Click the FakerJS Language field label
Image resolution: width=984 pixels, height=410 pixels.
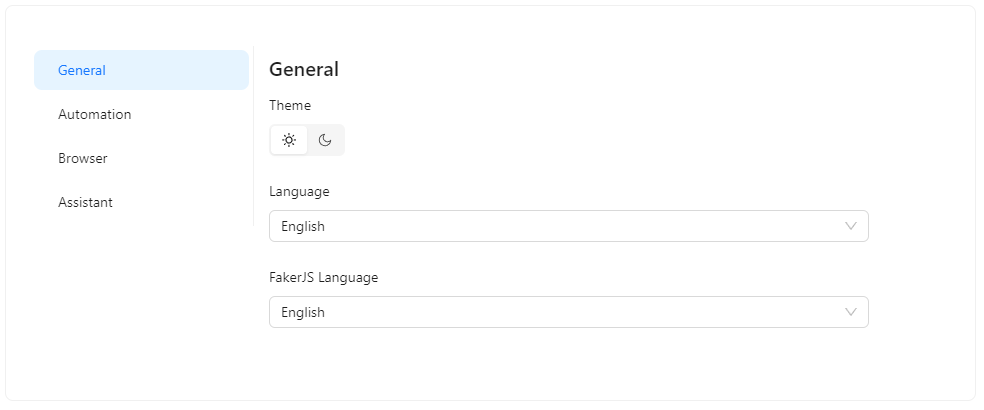click(324, 277)
